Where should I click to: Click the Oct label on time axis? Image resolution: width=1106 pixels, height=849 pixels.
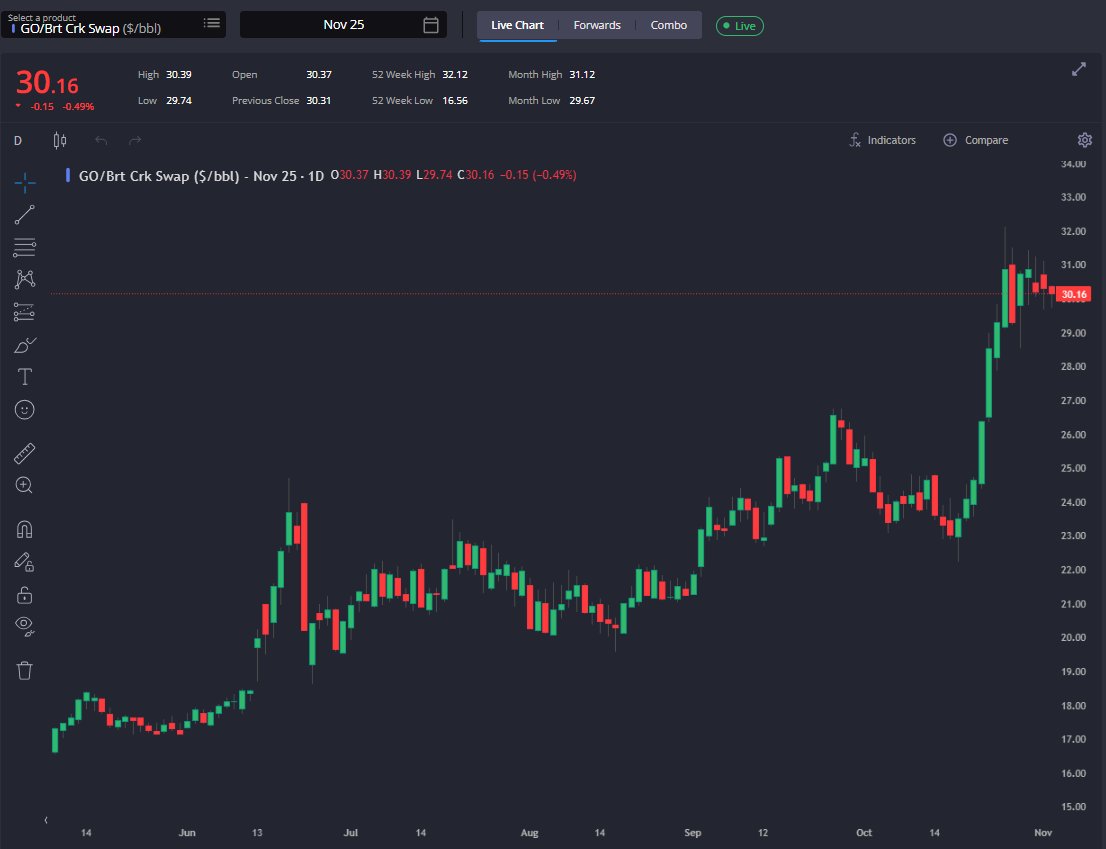point(864,833)
